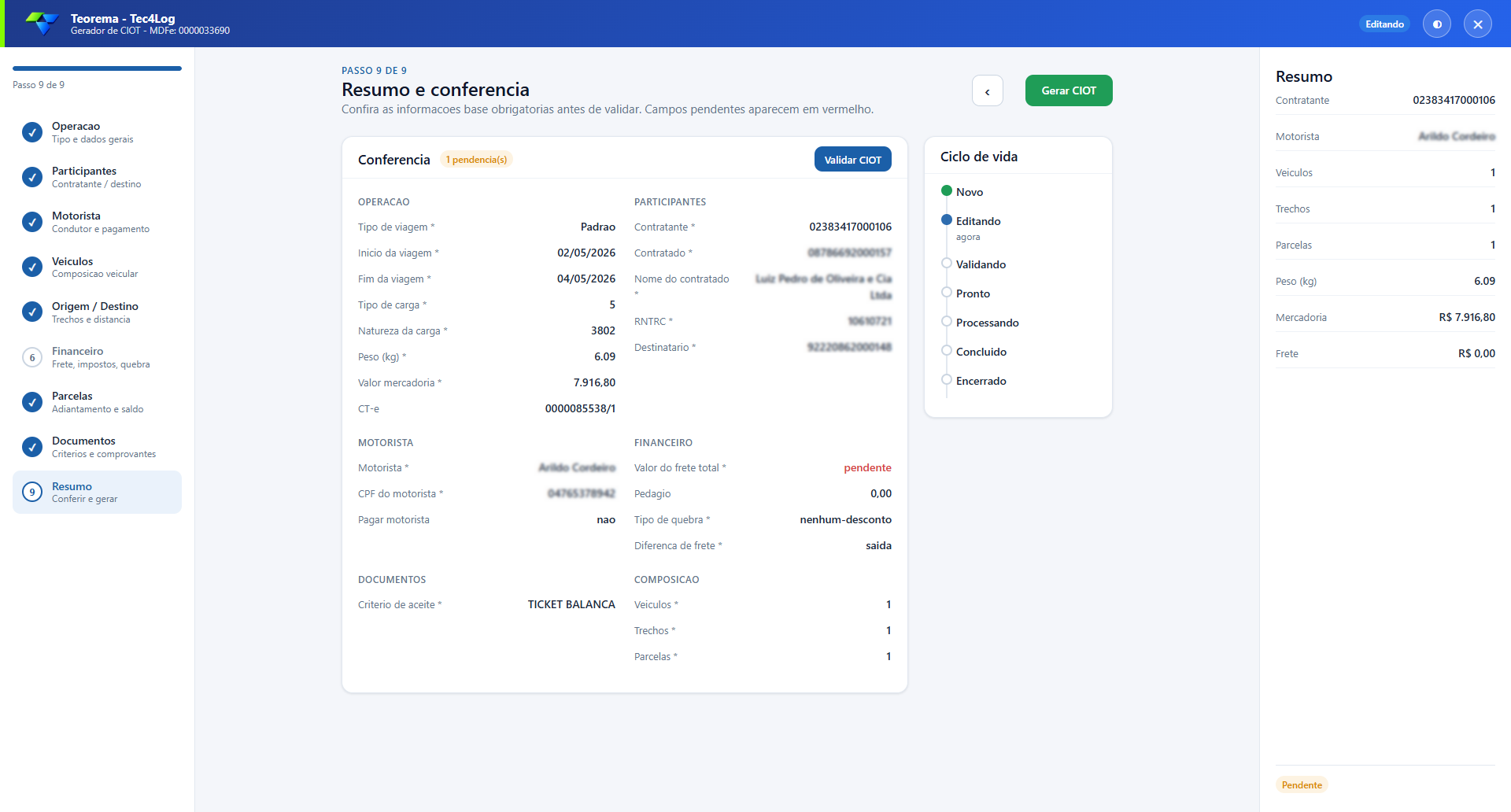Image resolution: width=1511 pixels, height=812 pixels.
Task: Click the Validando lifecycle marker
Action: [x=947, y=263]
